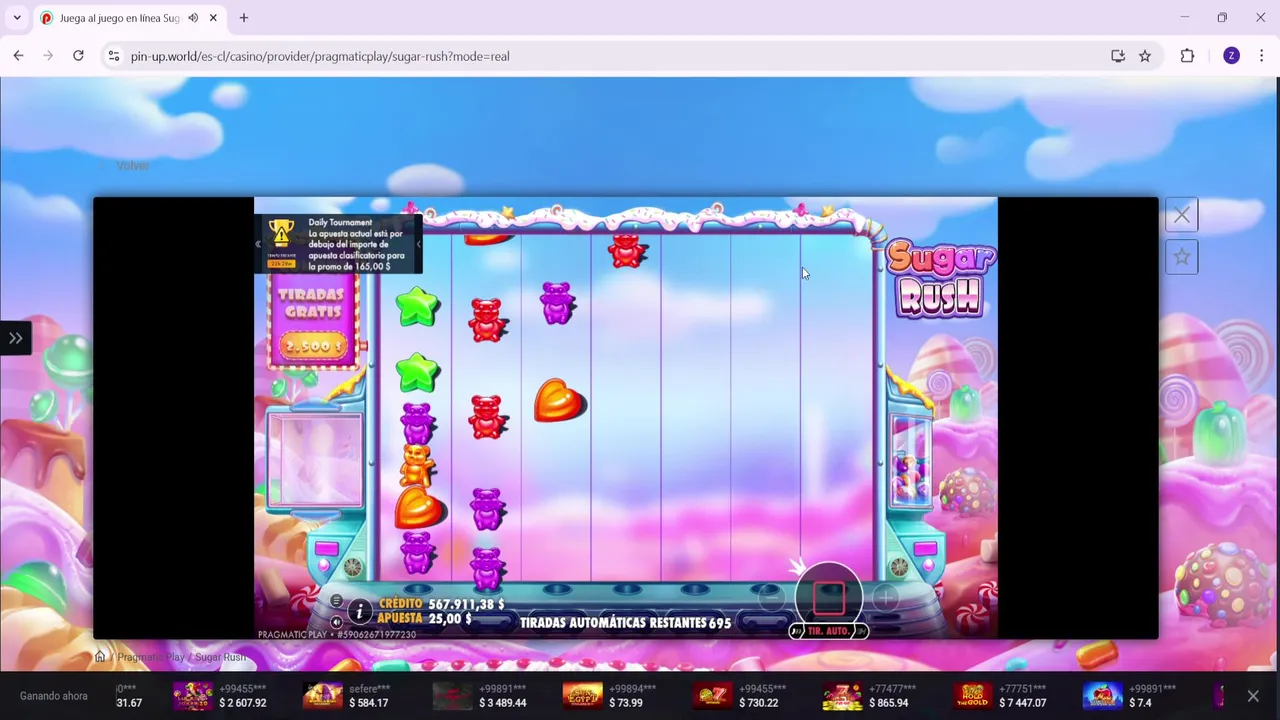Open the Pragmatic Play breadcrumb link
Screen dimensions: 1280x720
click(x=151, y=657)
